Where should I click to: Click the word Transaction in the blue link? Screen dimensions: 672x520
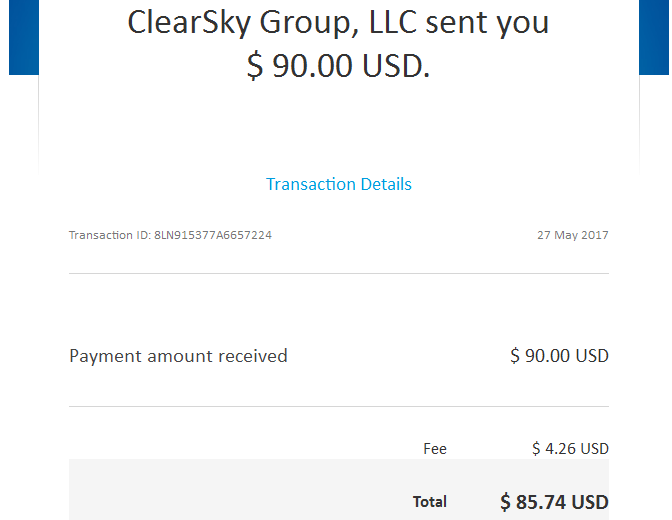[x=311, y=184]
